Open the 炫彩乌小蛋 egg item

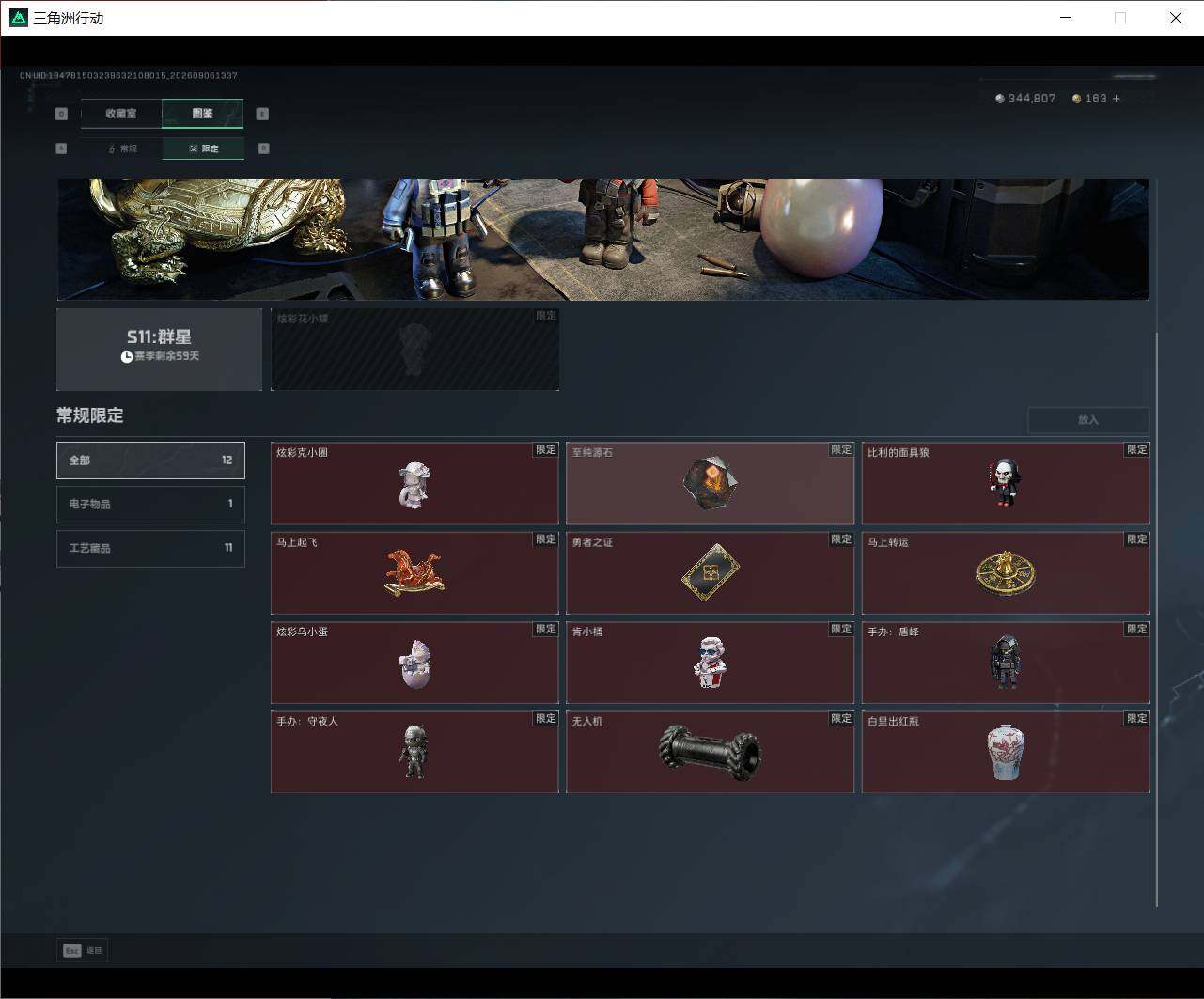[414, 662]
